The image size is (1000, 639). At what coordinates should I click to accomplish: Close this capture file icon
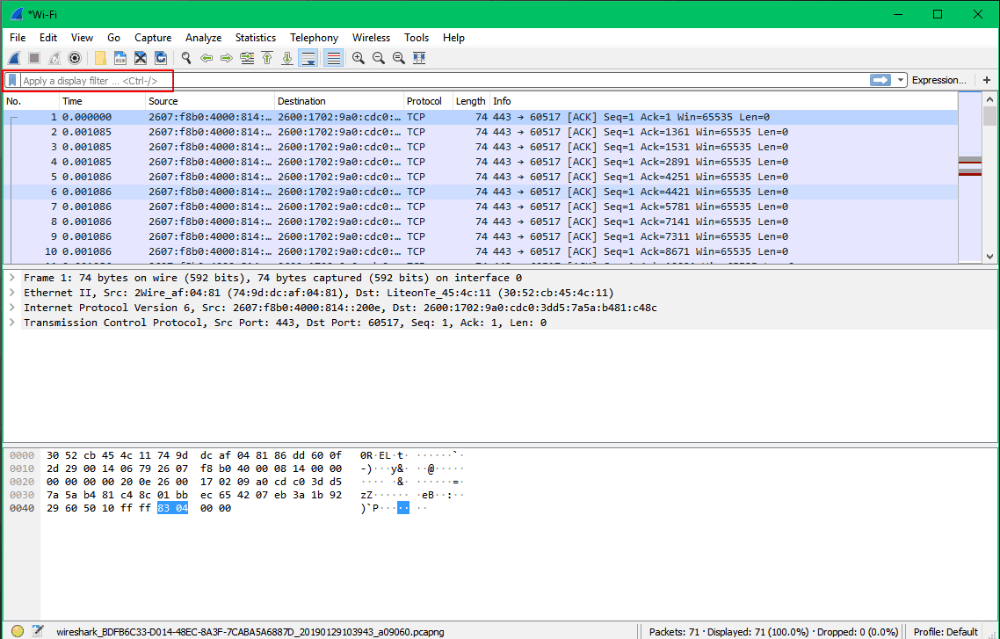(x=140, y=58)
